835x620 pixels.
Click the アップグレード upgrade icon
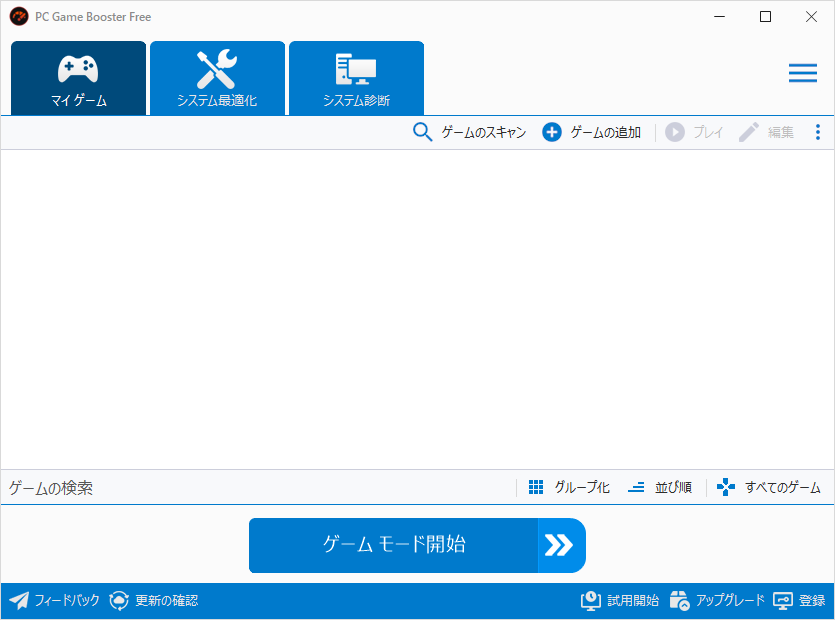[x=680, y=601]
